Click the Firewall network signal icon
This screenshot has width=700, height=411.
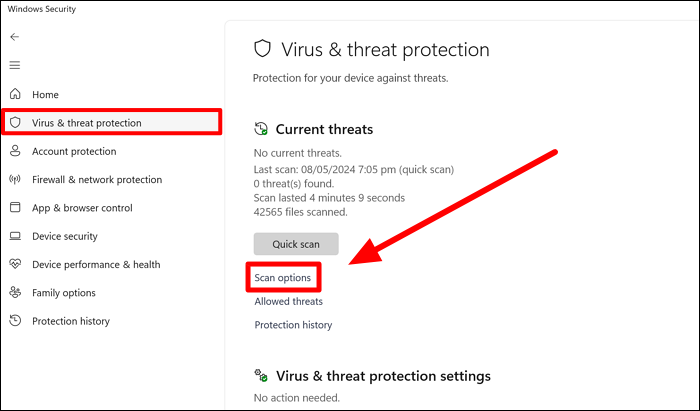pos(15,180)
